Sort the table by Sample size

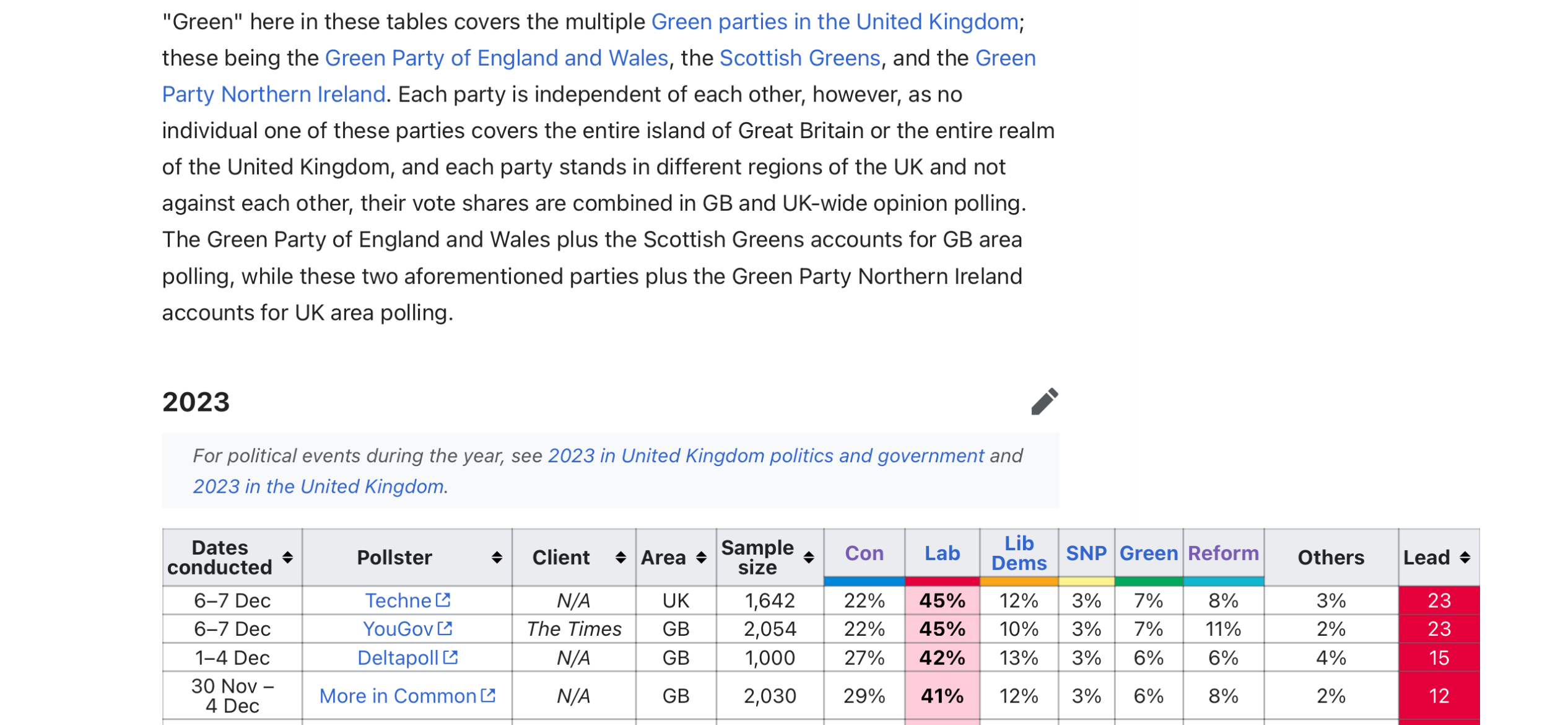tap(808, 557)
